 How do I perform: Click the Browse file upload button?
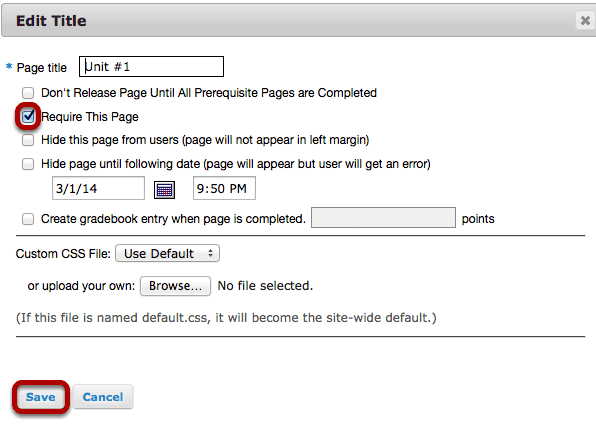175,286
